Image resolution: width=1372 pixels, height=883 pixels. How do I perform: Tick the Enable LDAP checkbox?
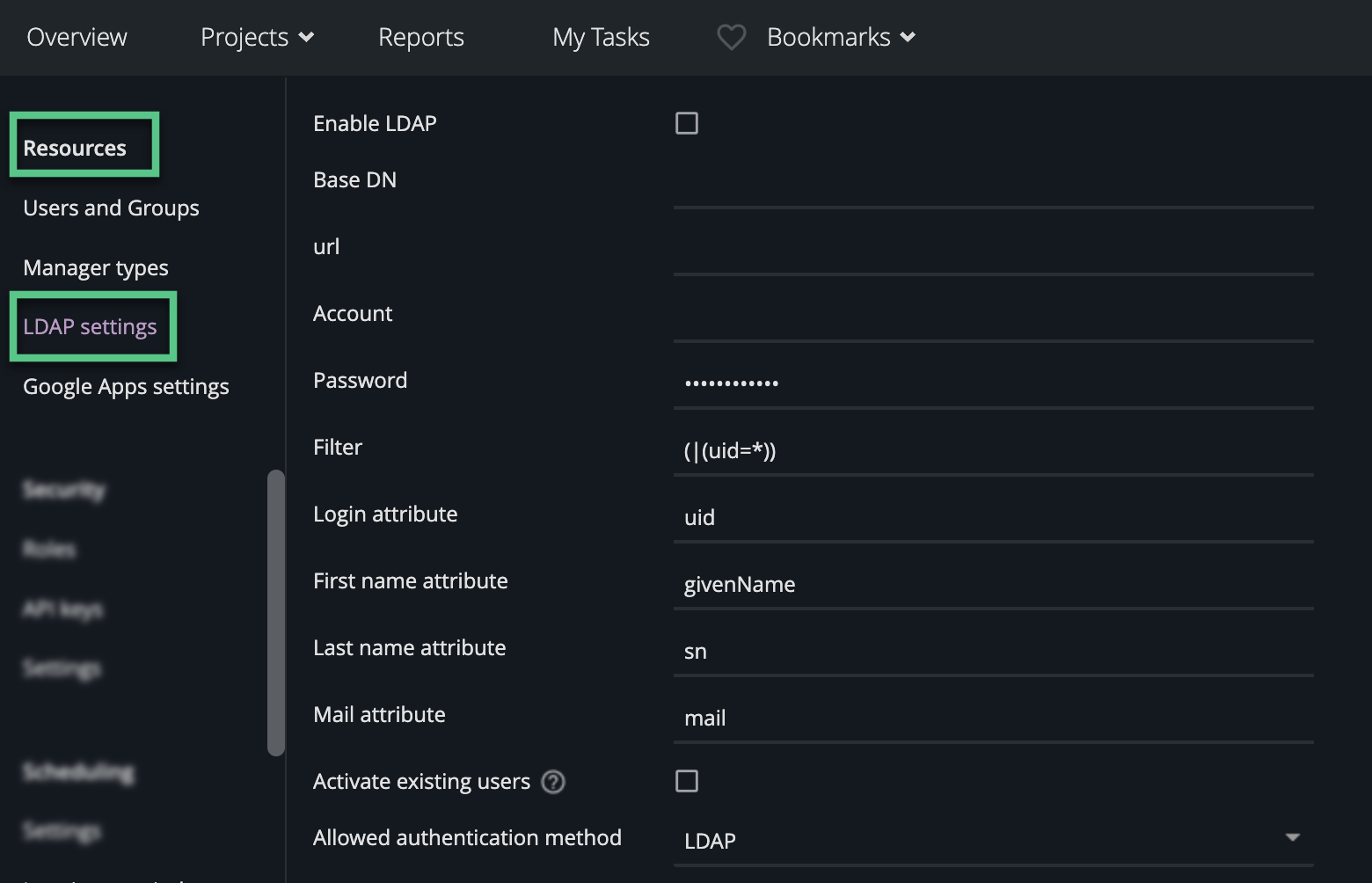pyautogui.click(x=687, y=123)
